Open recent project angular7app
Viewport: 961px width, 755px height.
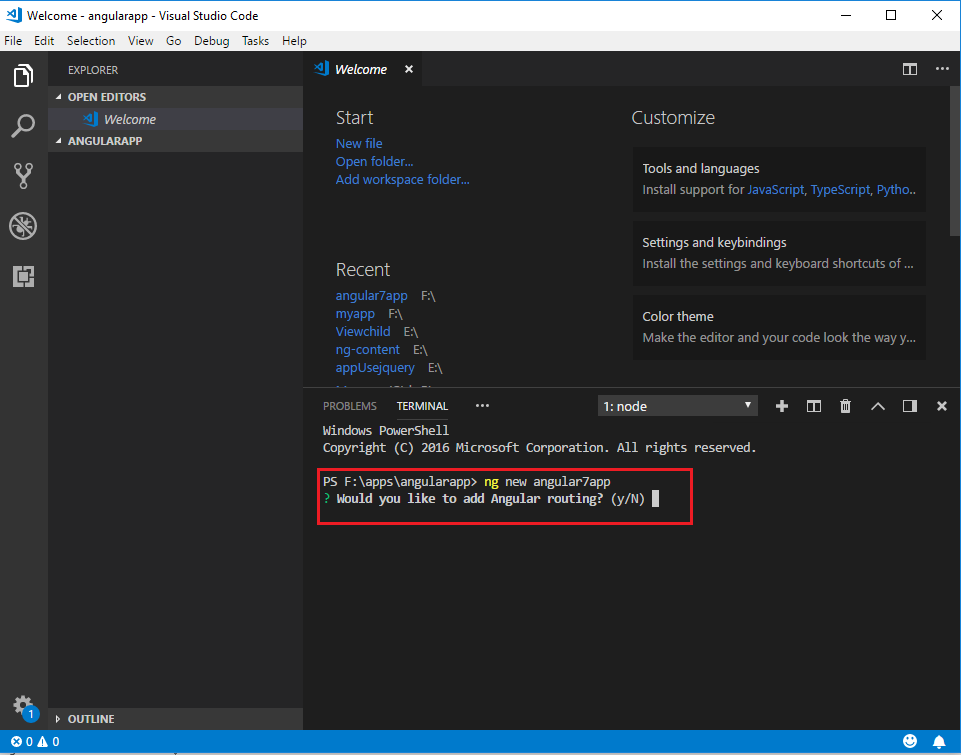coord(371,295)
